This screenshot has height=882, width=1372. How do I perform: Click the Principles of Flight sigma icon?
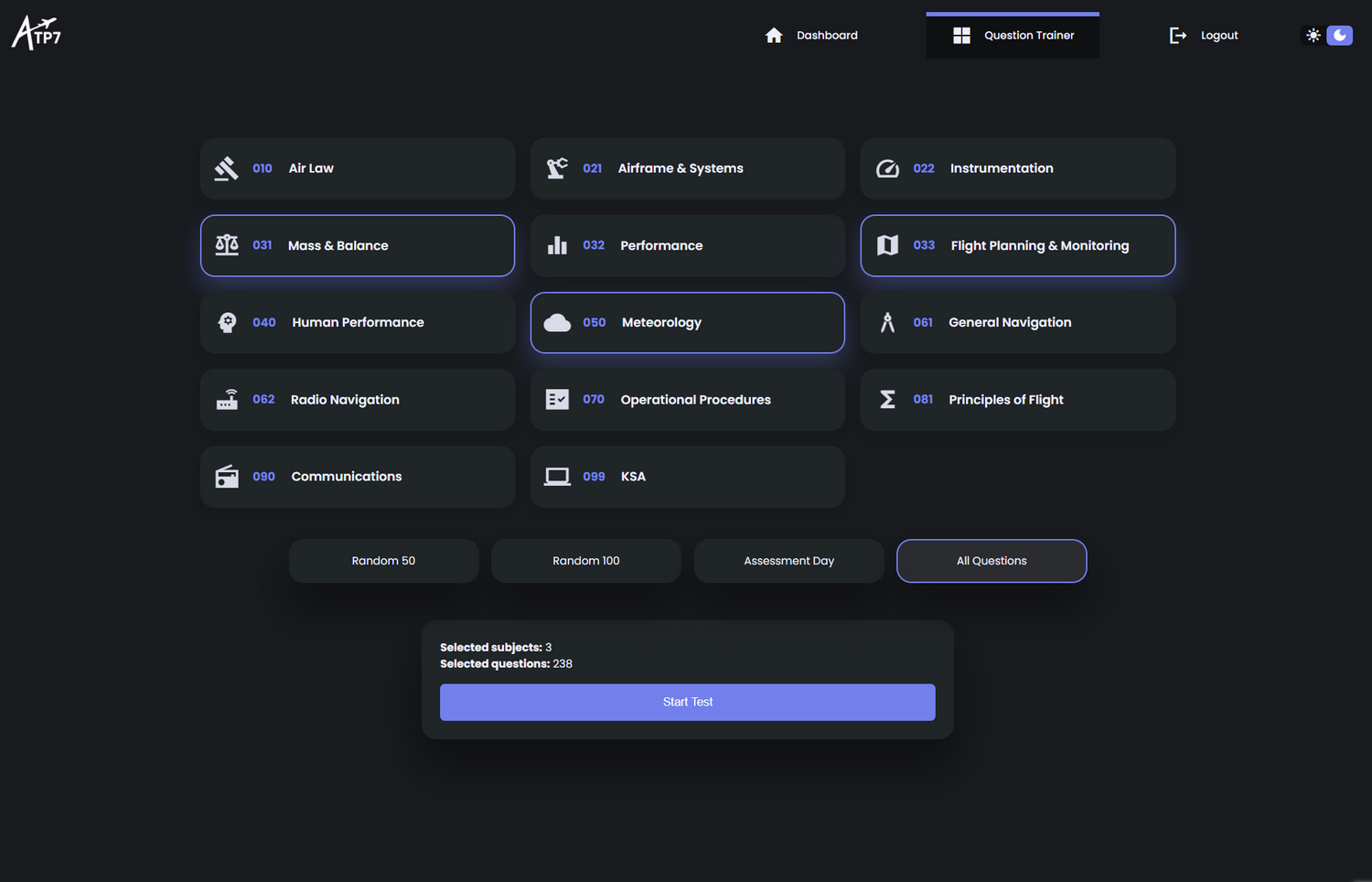coord(887,400)
